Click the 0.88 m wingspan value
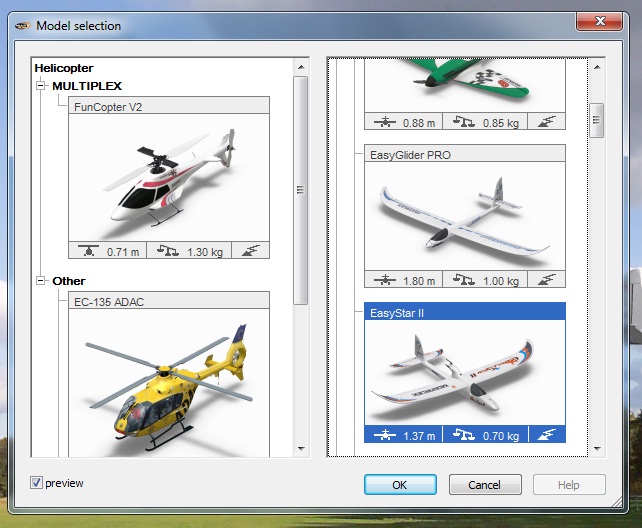This screenshot has height=528, width=642. pyautogui.click(x=419, y=123)
